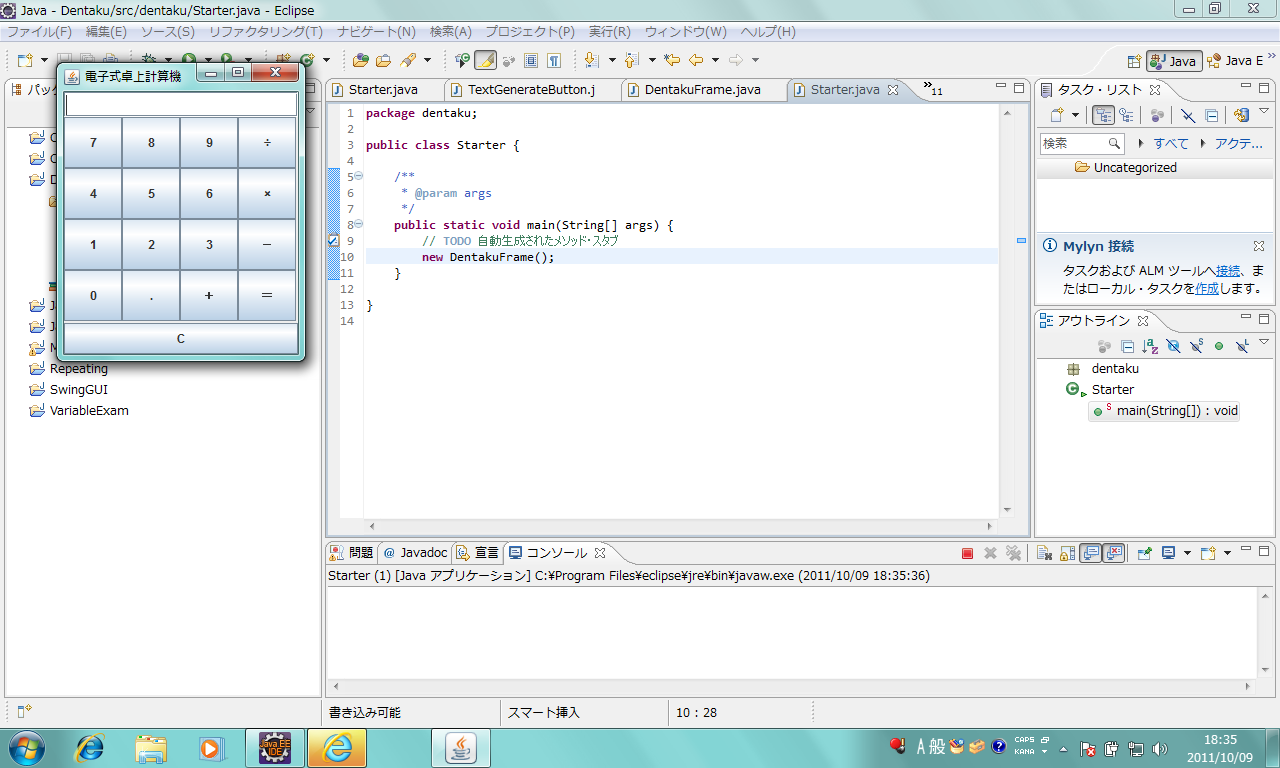Sort the outline alphabetically with the a-z icon
The height and width of the screenshot is (768, 1280).
(x=1150, y=346)
